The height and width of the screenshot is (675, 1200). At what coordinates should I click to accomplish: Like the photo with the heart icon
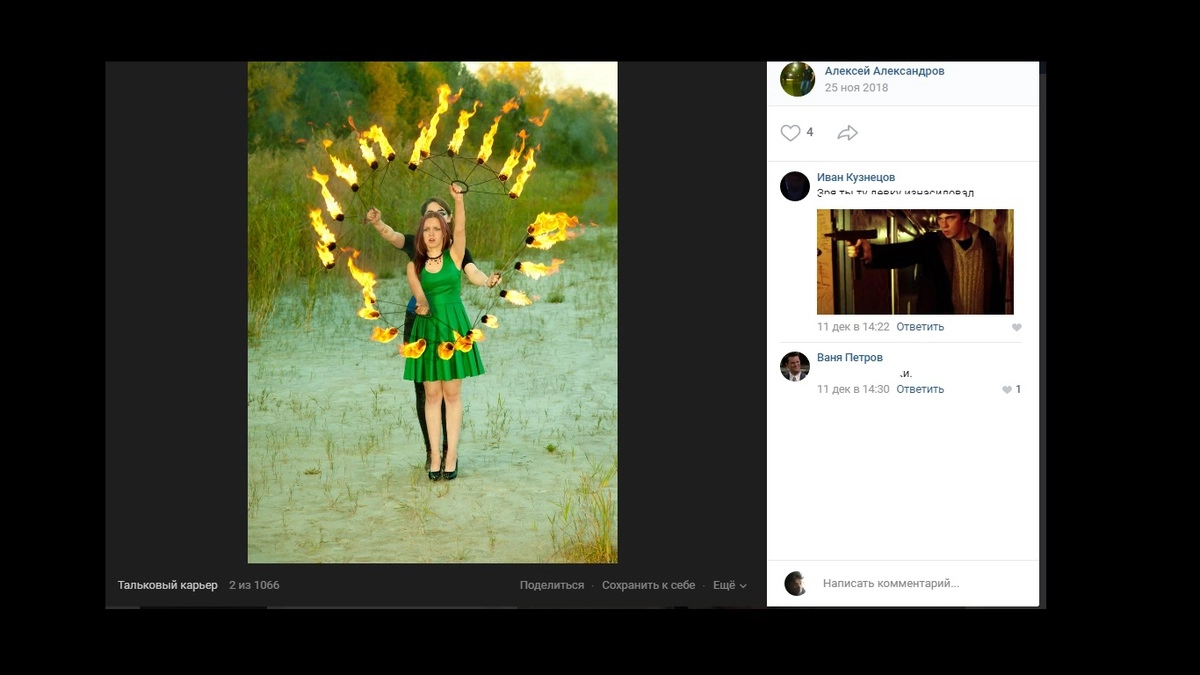[790, 133]
